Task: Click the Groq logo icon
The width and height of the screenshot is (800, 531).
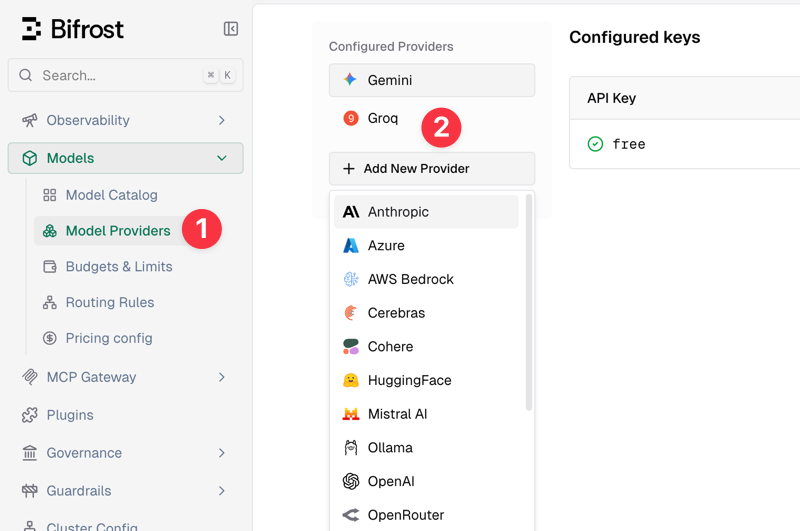Action: 351,118
